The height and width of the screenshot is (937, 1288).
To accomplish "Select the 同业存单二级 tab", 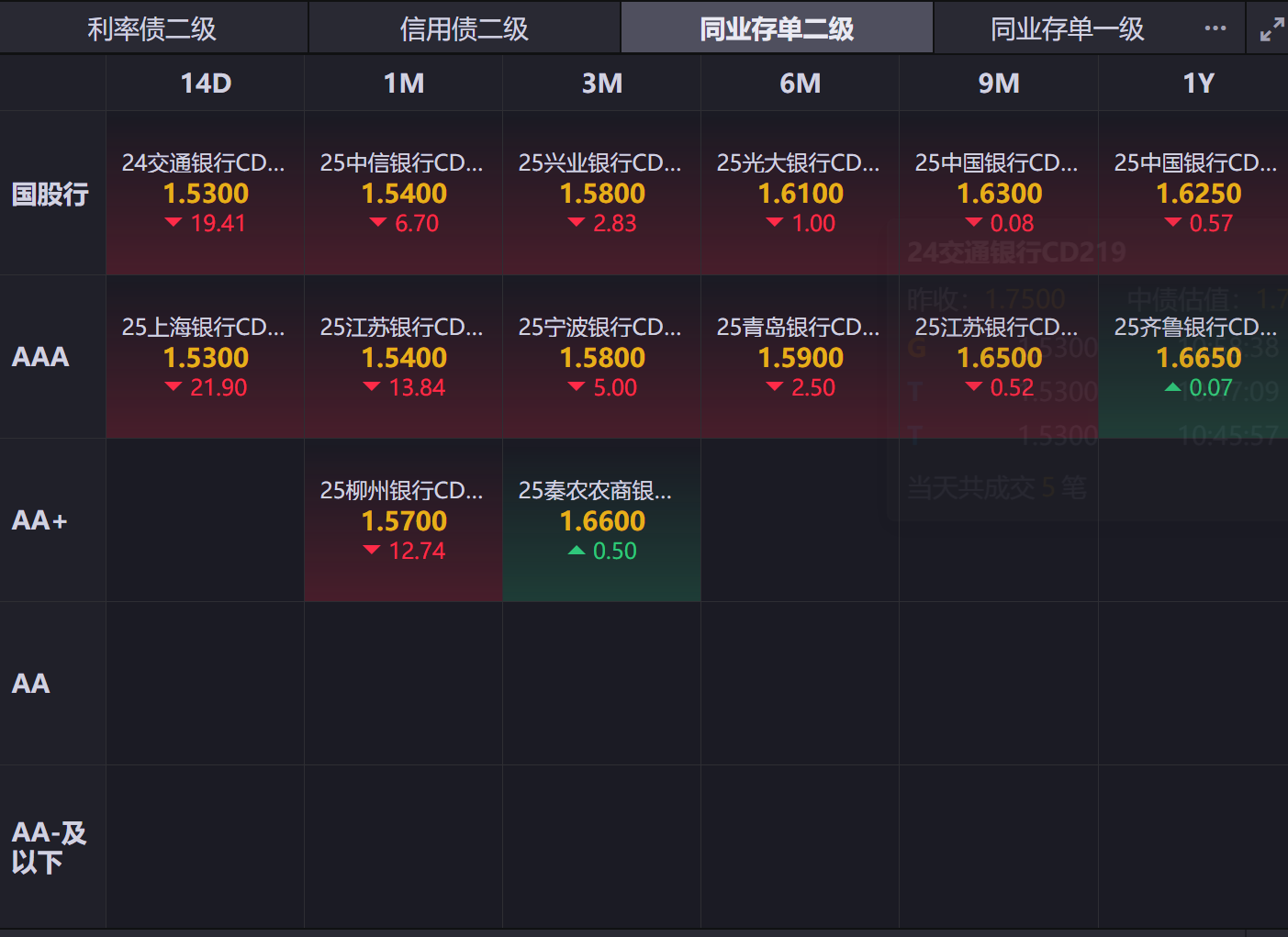I will [777, 28].
